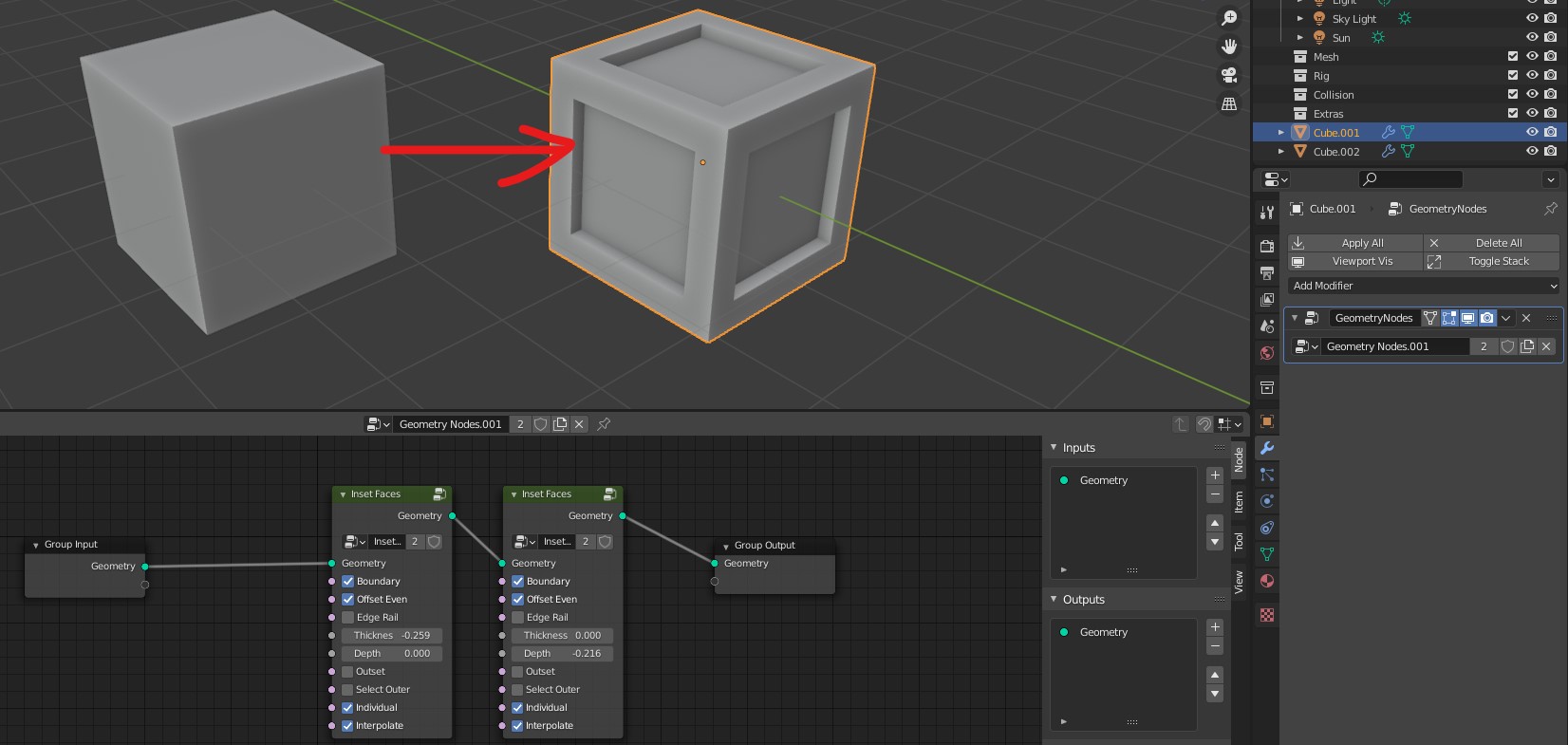Image resolution: width=1568 pixels, height=745 pixels.
Task: Pin the node tree in node editor header
Action: point(604,424)
